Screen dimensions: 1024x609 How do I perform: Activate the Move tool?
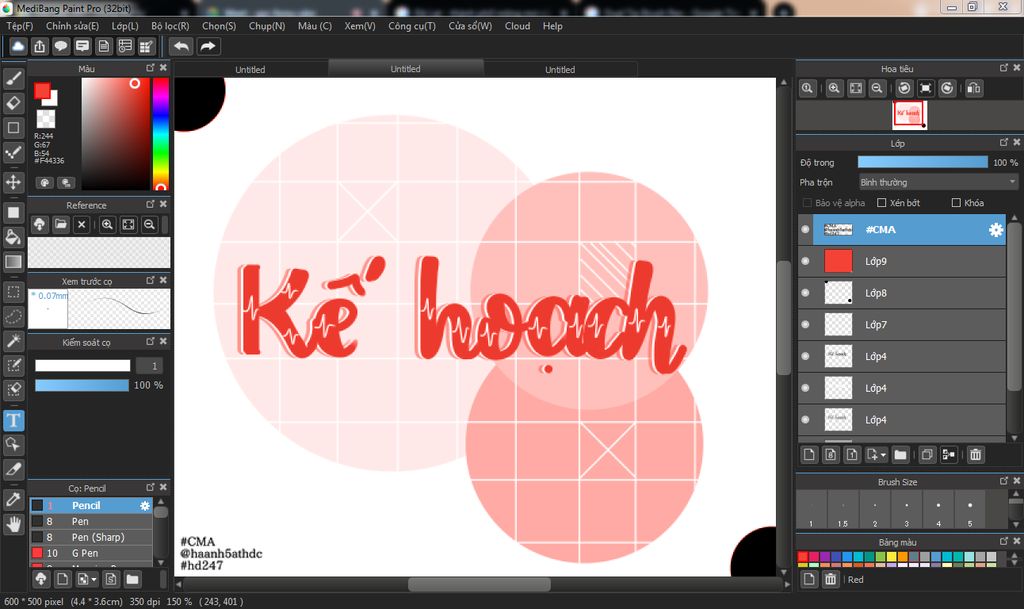[x=13, y=181]
